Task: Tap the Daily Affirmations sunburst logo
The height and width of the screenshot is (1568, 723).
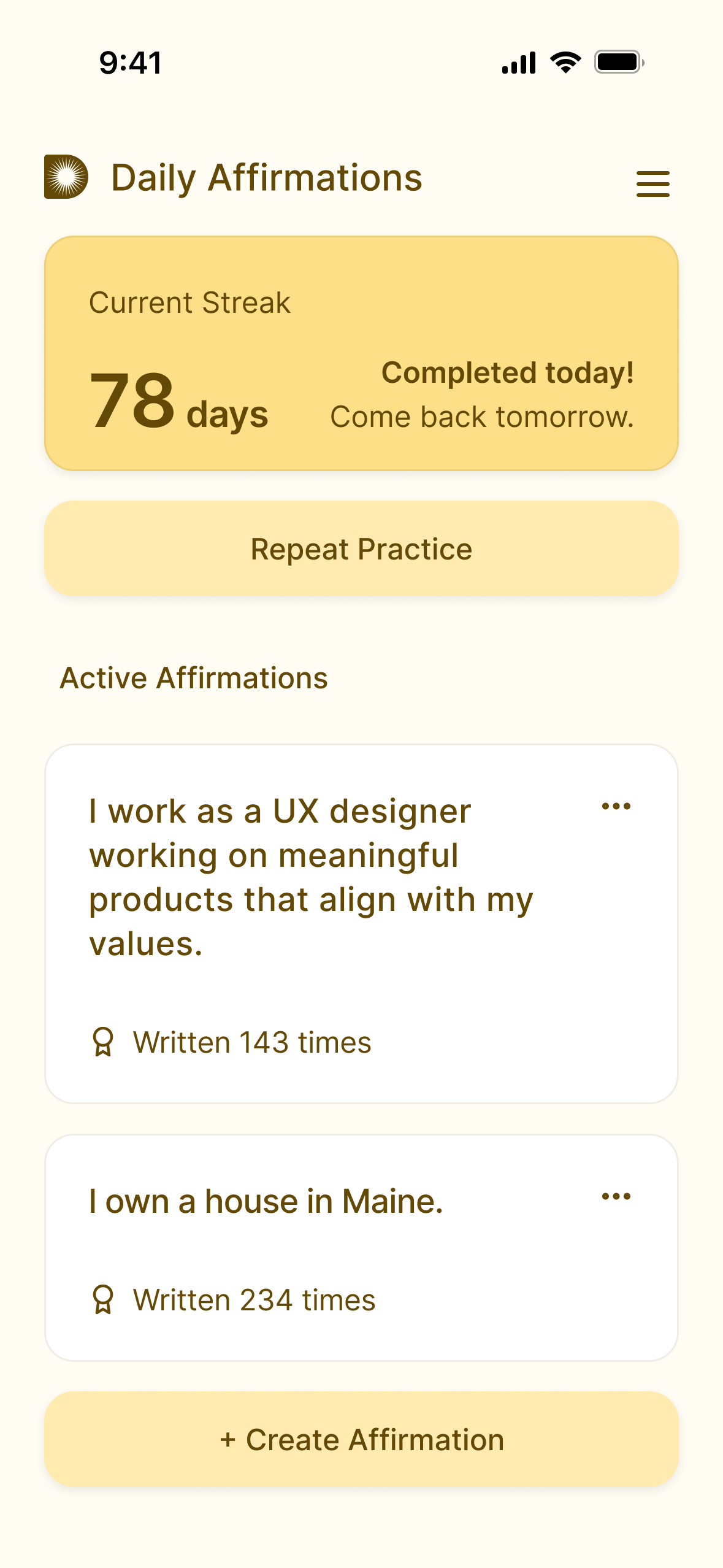Action: 66,177
